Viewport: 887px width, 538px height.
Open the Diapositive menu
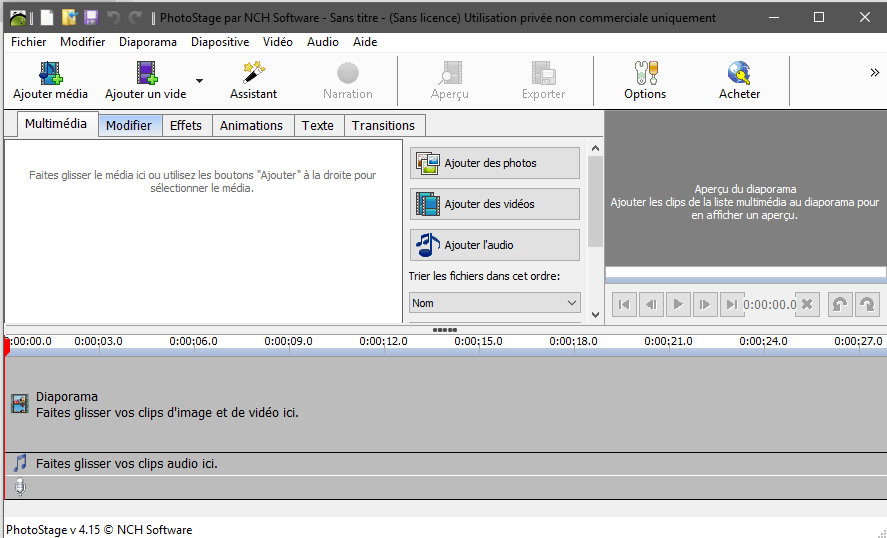tap(220, 42)
